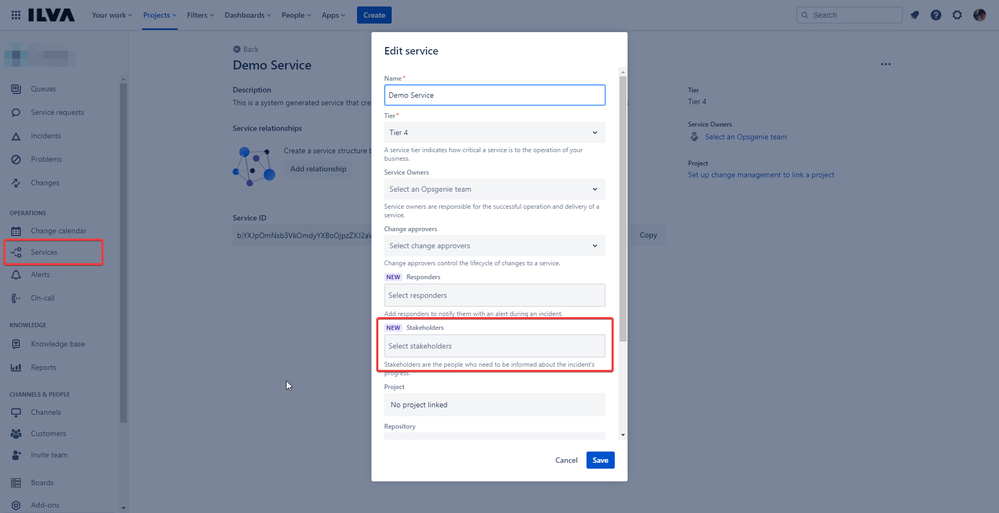Open Change calendar in the sidebar
The width and height of the screenshot is (999, 513).
coord(61,231)
